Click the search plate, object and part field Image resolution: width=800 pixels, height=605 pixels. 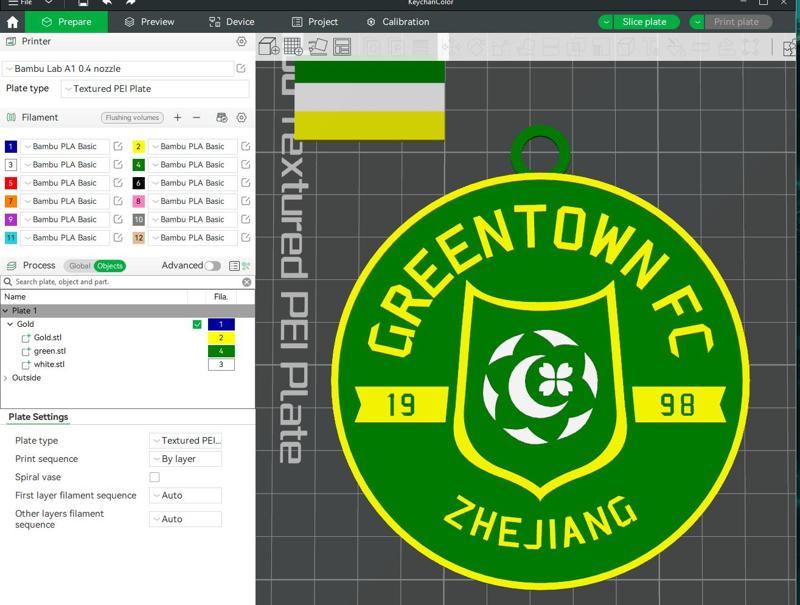pos(122,282)
